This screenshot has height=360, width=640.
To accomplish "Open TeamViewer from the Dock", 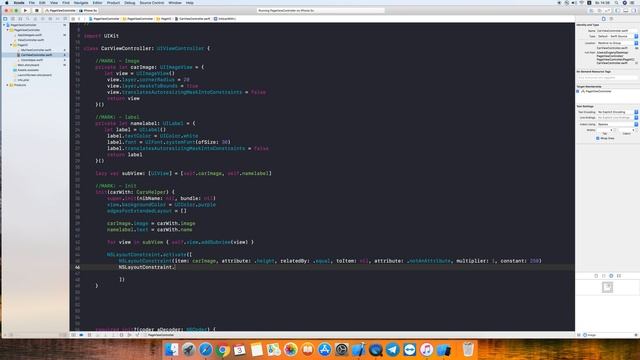I will click(410, 349).
